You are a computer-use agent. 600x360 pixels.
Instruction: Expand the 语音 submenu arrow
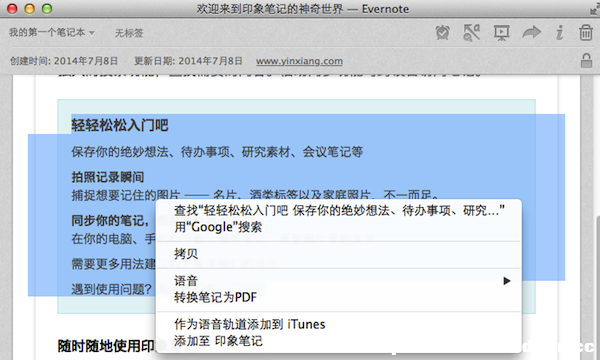pos(507,281)
